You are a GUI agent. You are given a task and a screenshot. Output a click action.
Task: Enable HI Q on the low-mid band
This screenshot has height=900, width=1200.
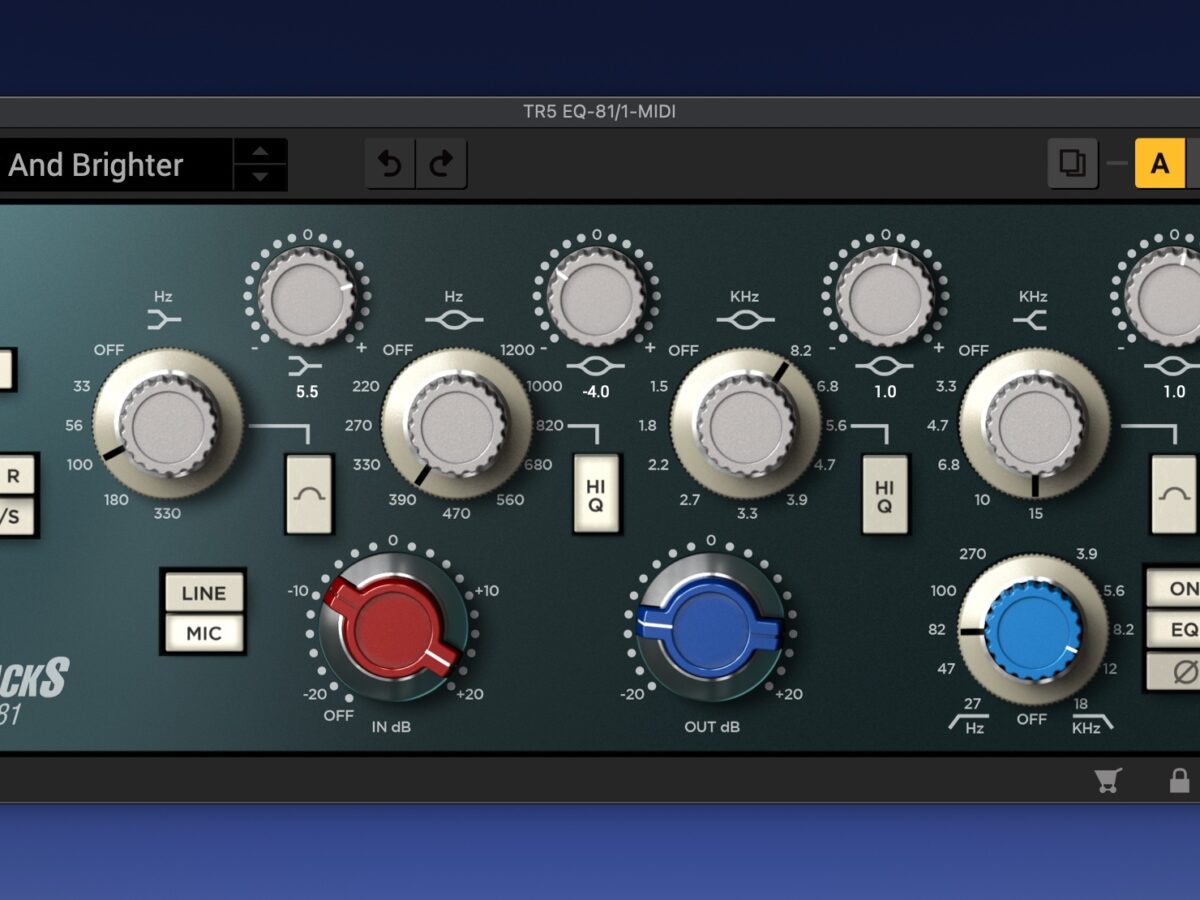click(596, 494)
